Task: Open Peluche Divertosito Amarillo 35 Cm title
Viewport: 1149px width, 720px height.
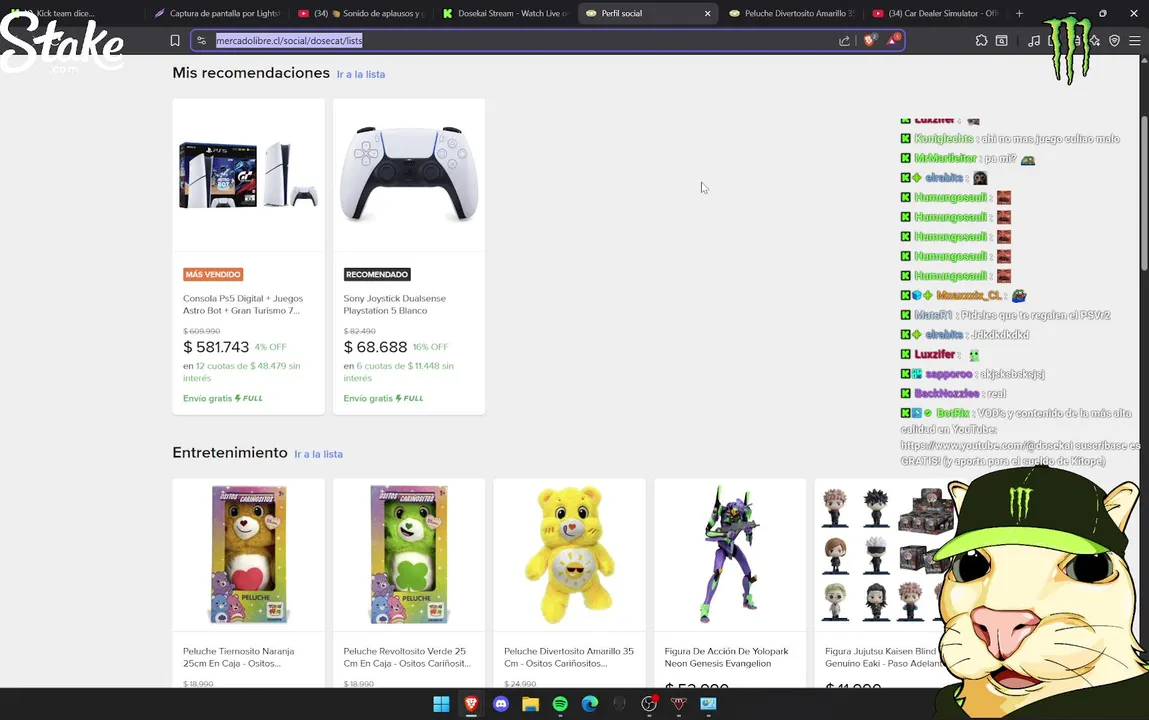Action: pyautogui.click(x=569, y=657)
